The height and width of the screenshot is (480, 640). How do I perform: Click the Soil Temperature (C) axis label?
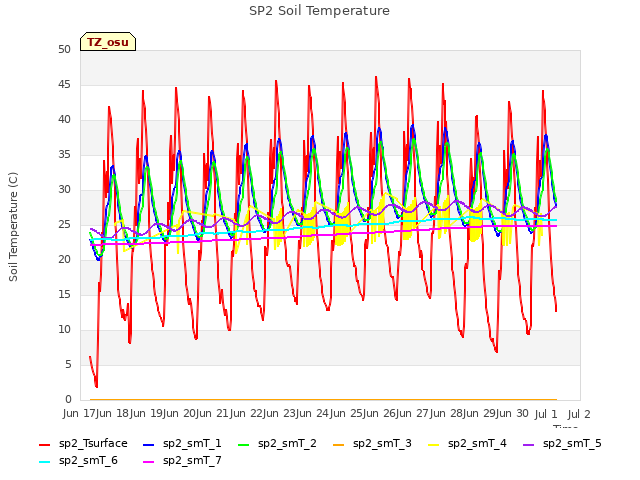(x=13, y=227)
